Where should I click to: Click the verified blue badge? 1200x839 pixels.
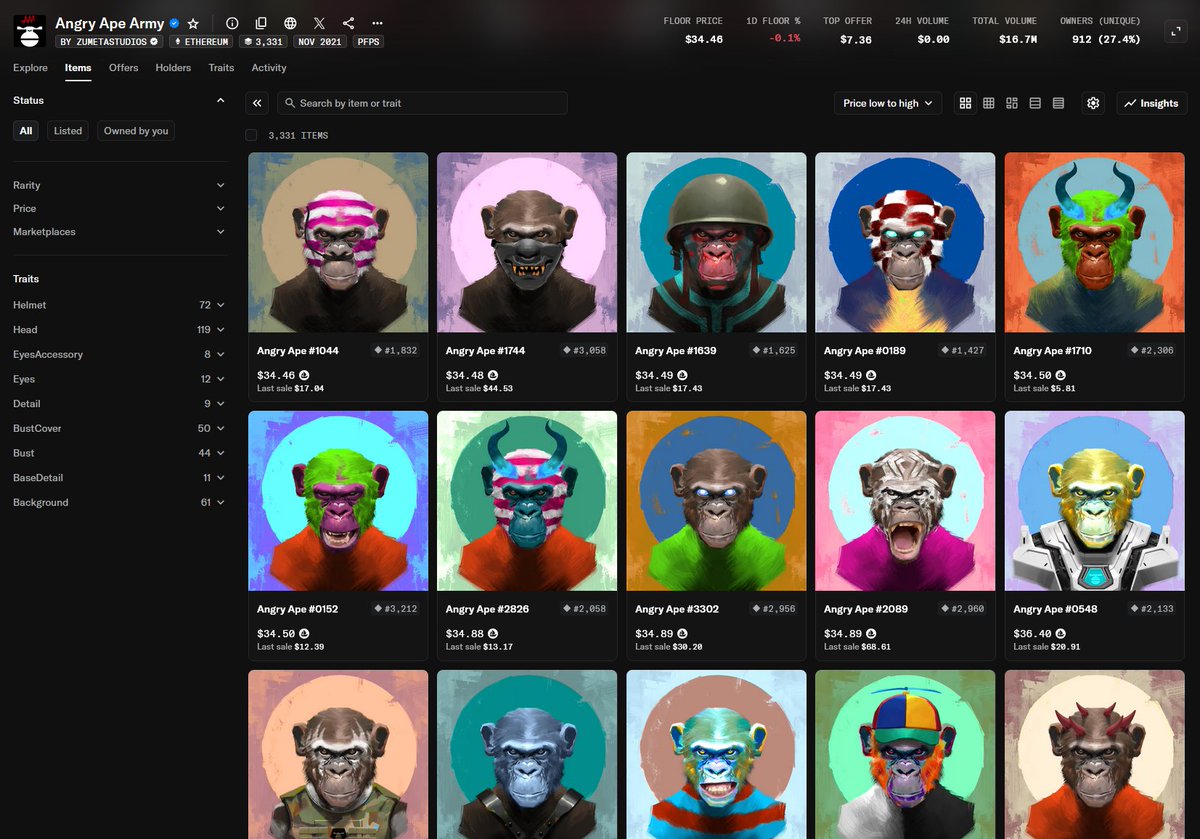(x=174, y=23)
